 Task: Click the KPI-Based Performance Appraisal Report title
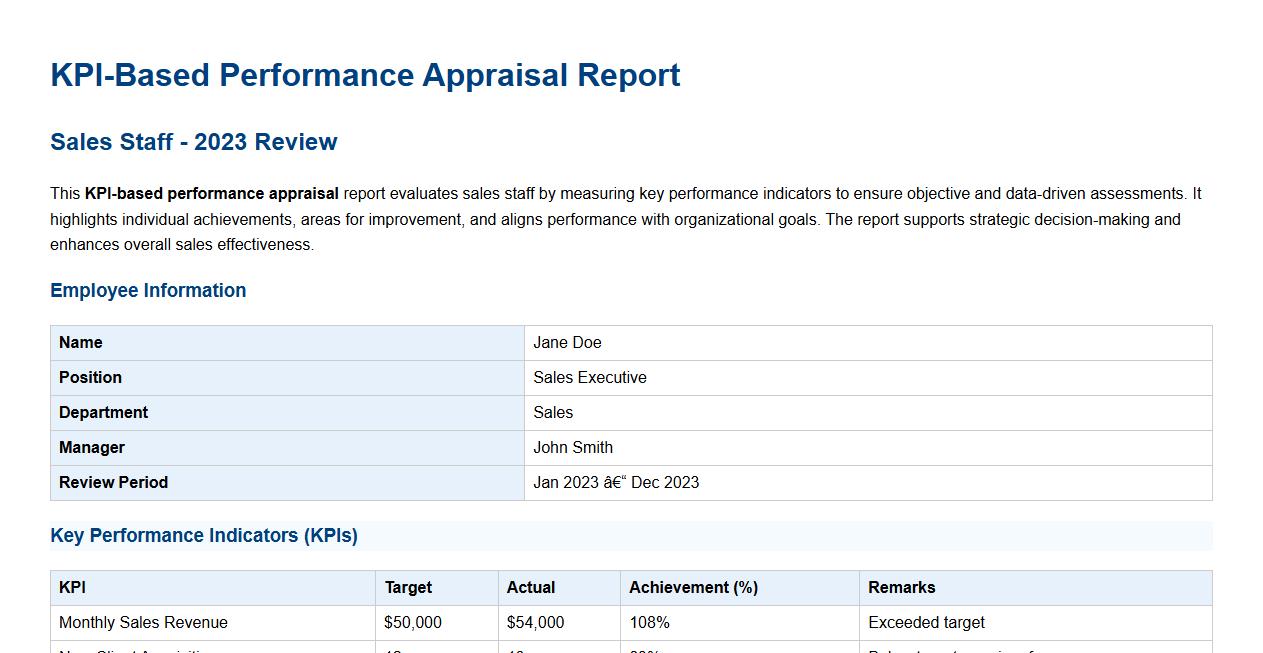click(x=364, y=75)
